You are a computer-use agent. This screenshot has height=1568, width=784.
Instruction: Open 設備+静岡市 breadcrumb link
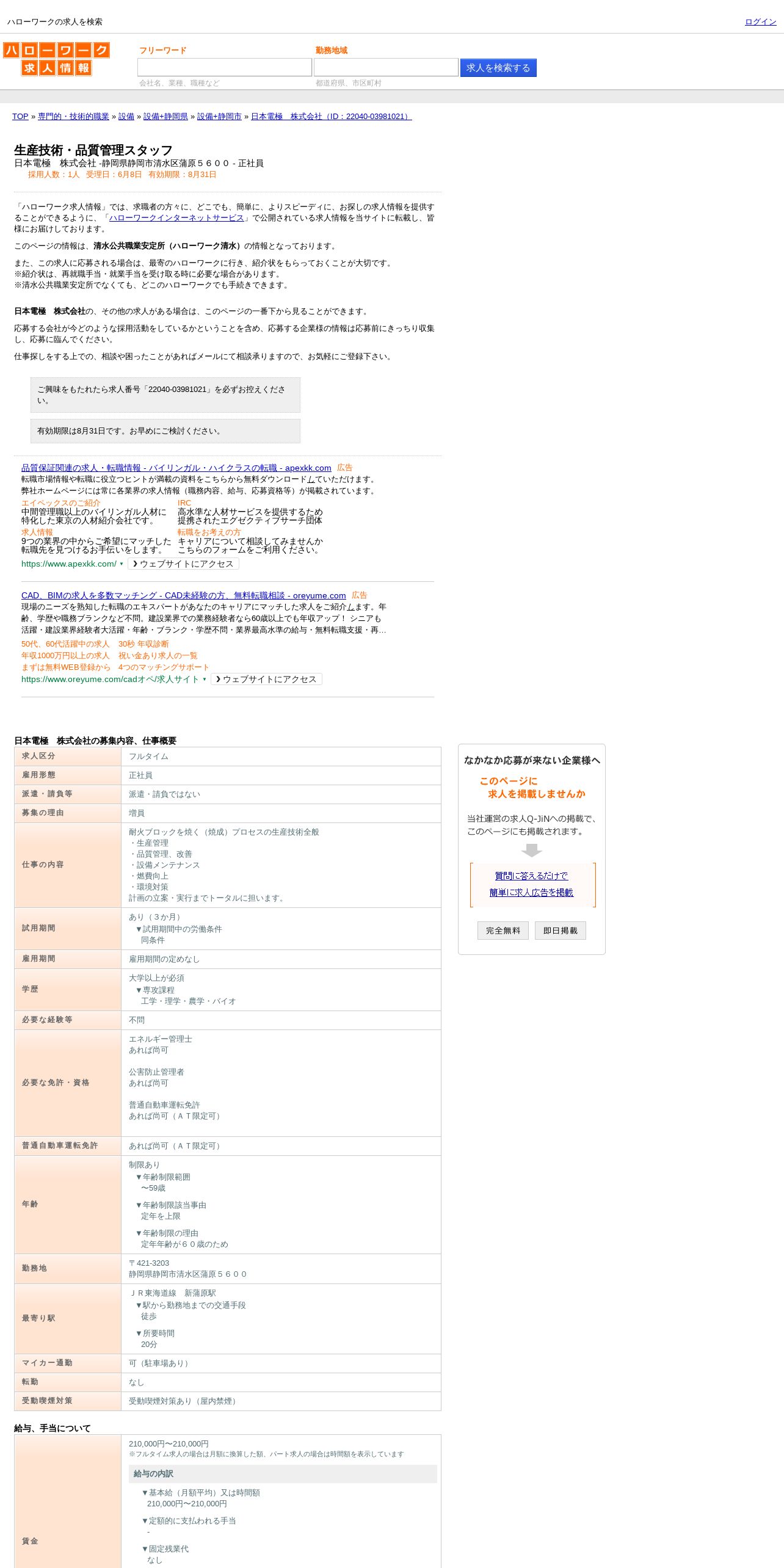click(x=219, y=117)
